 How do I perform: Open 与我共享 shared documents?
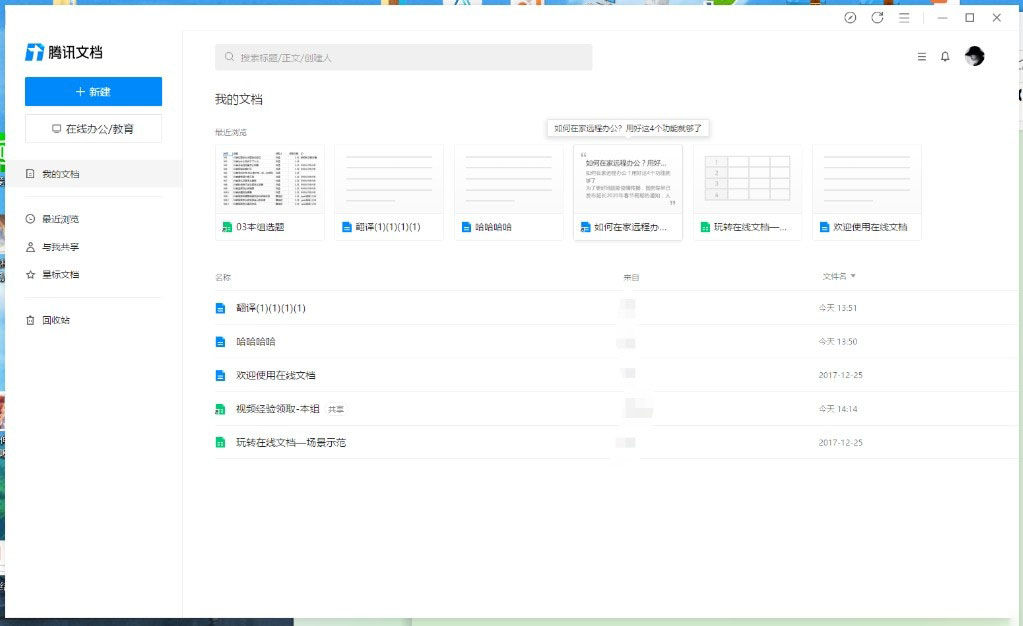[x=60, y=247]
